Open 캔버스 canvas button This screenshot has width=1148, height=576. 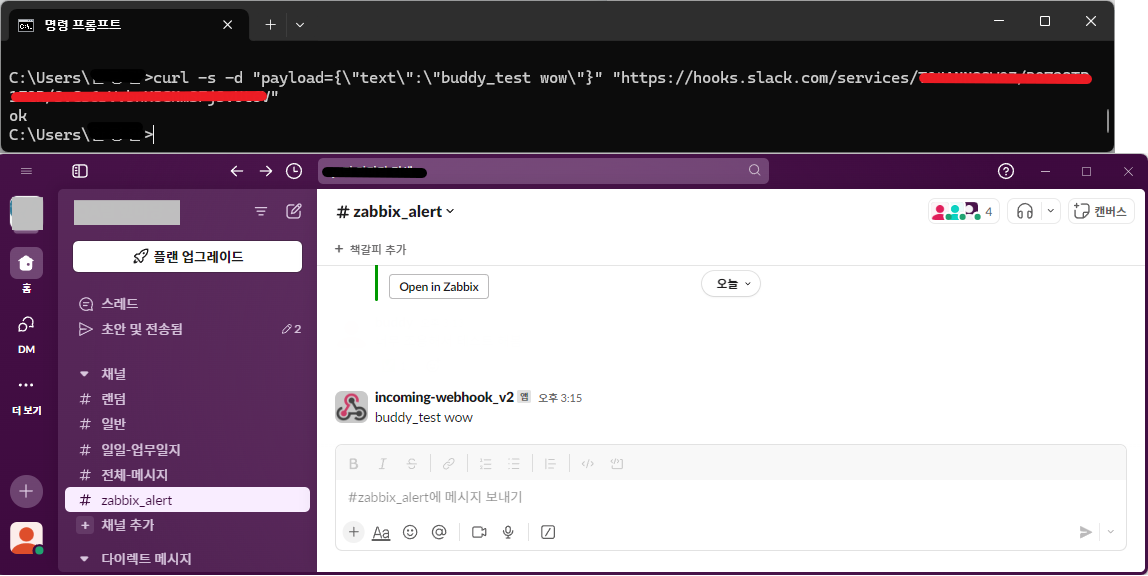tap(1101, 212)
